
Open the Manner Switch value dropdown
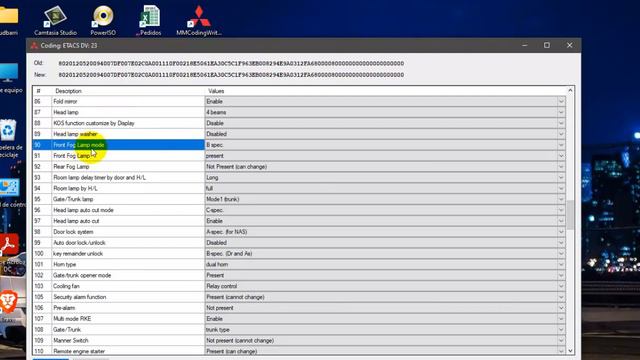click(x=561, y=340)
